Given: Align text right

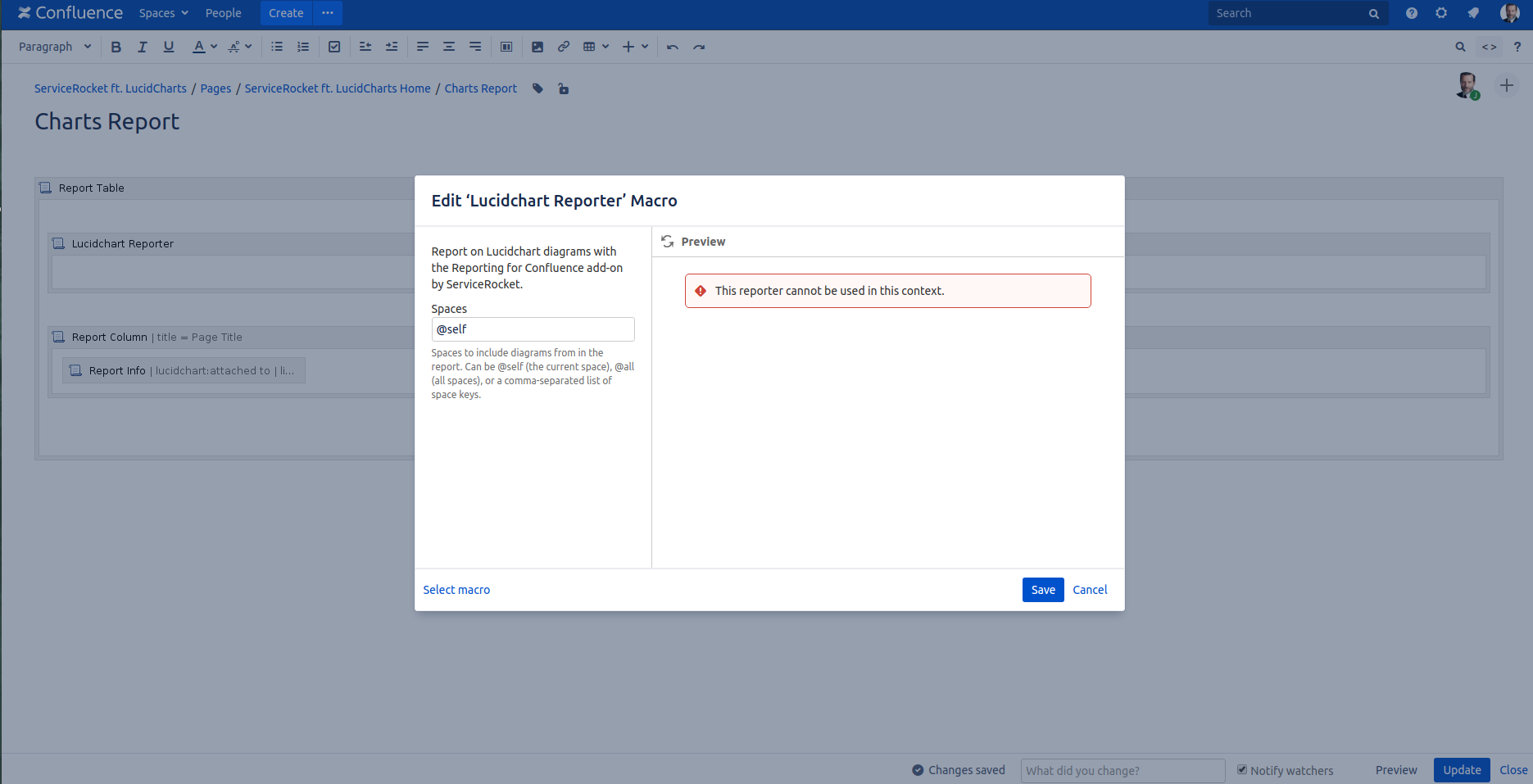Looking at the screenshot, I should pos(475,47).
